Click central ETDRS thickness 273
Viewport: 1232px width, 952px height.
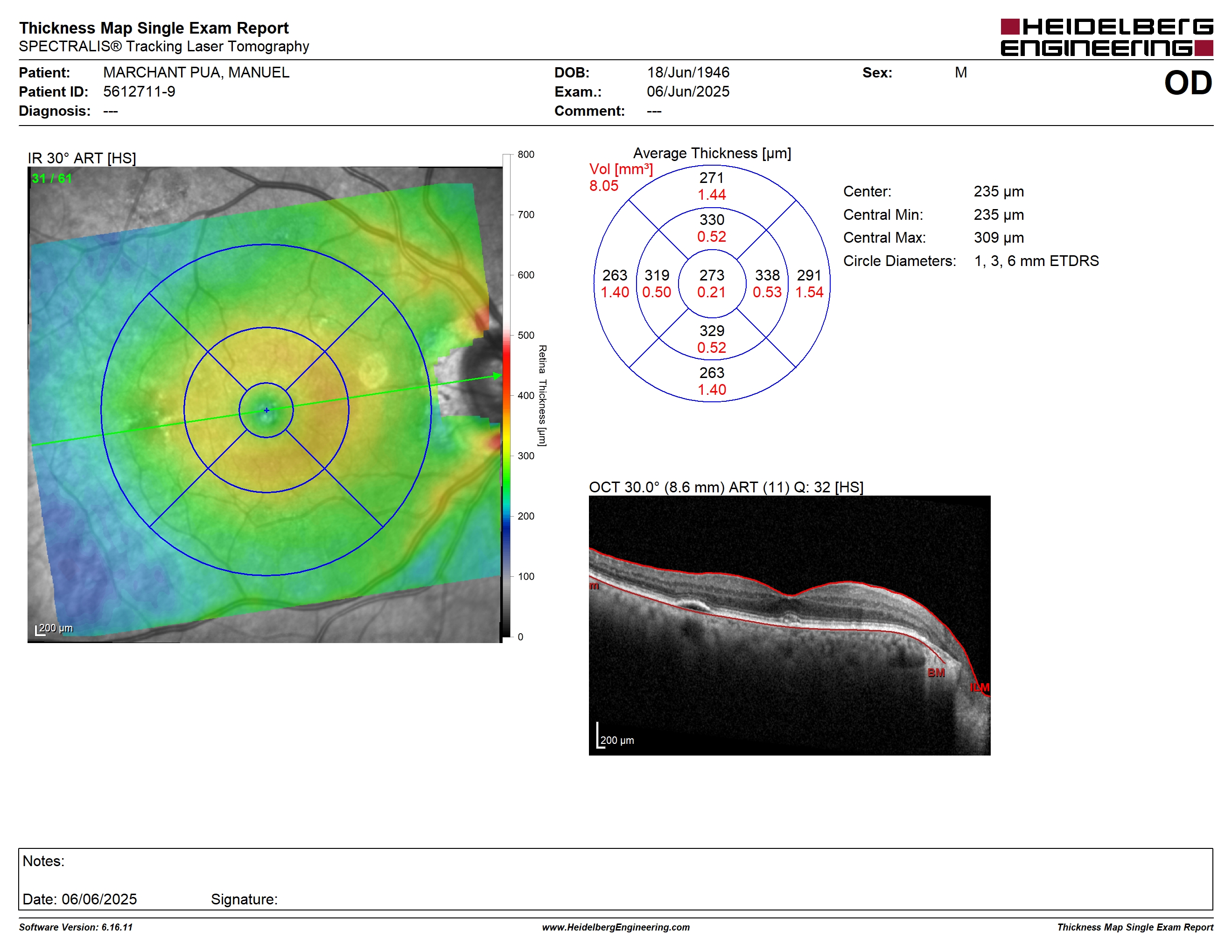click(x=711, y=275)
